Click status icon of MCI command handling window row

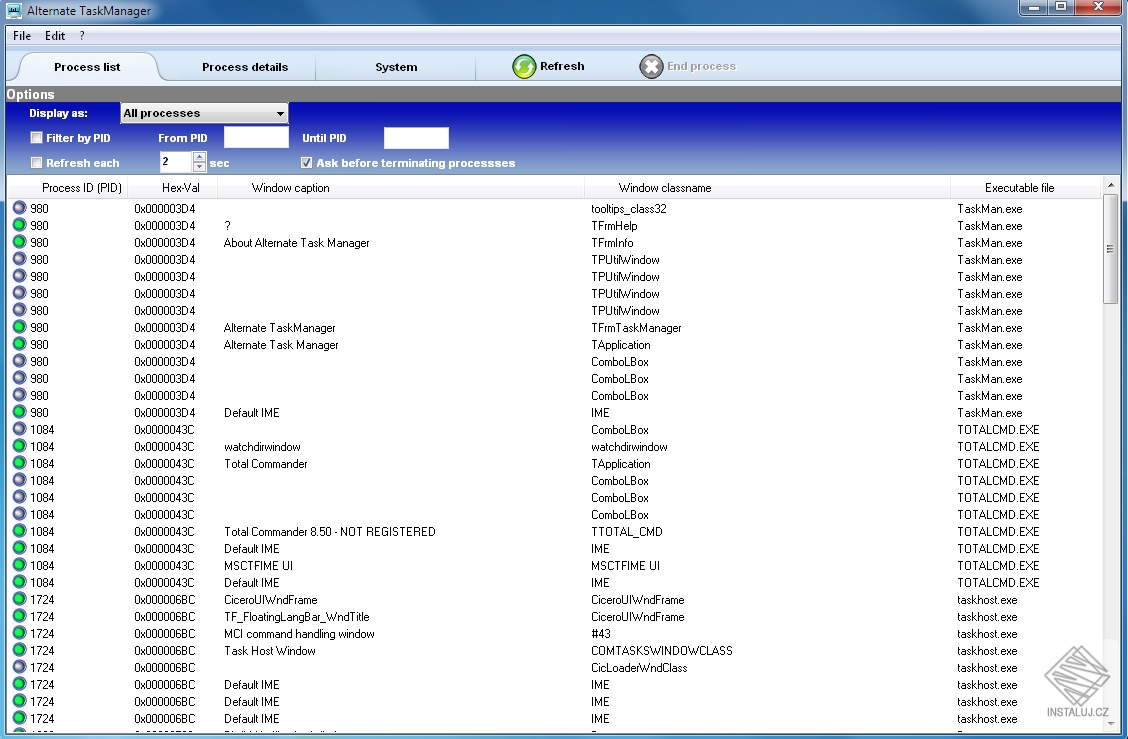[x=19, y=633]
